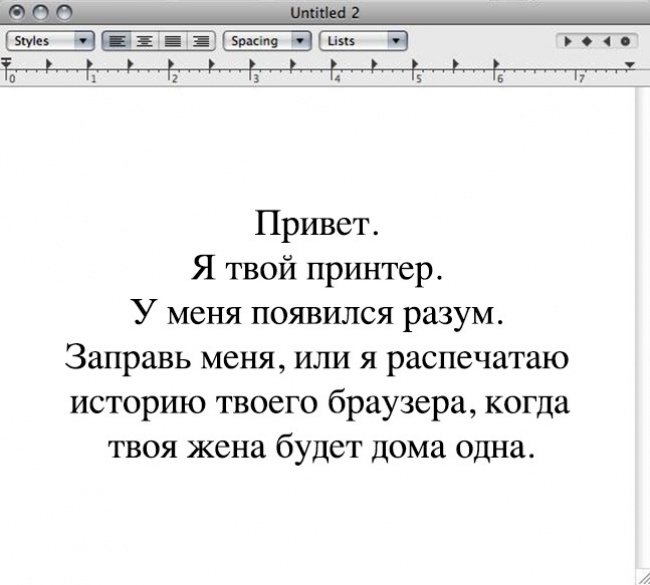Open the Styles dropdown
This screenshot has height=585, width=650.
[50, 42]
